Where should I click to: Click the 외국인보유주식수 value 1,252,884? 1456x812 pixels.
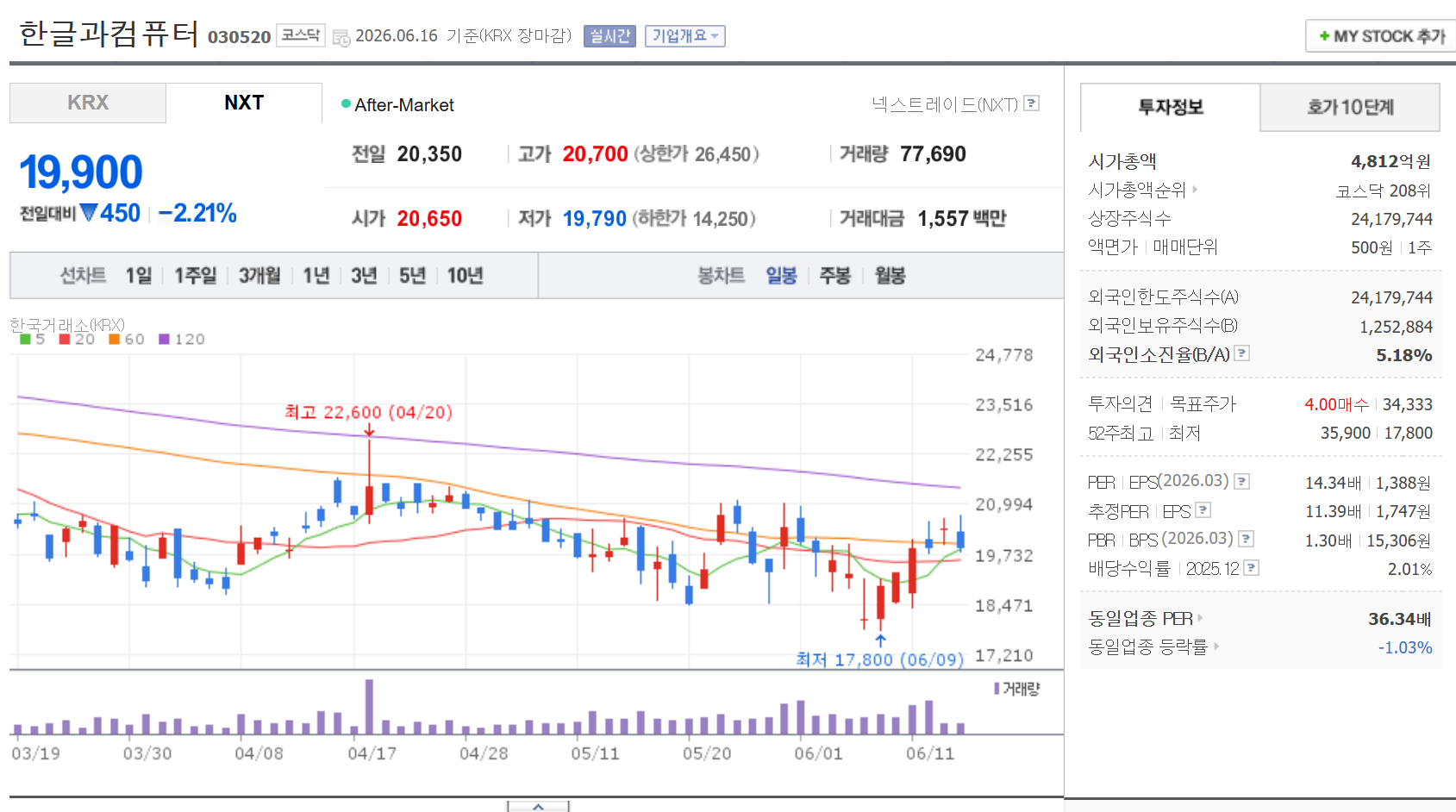(1396, 327)
